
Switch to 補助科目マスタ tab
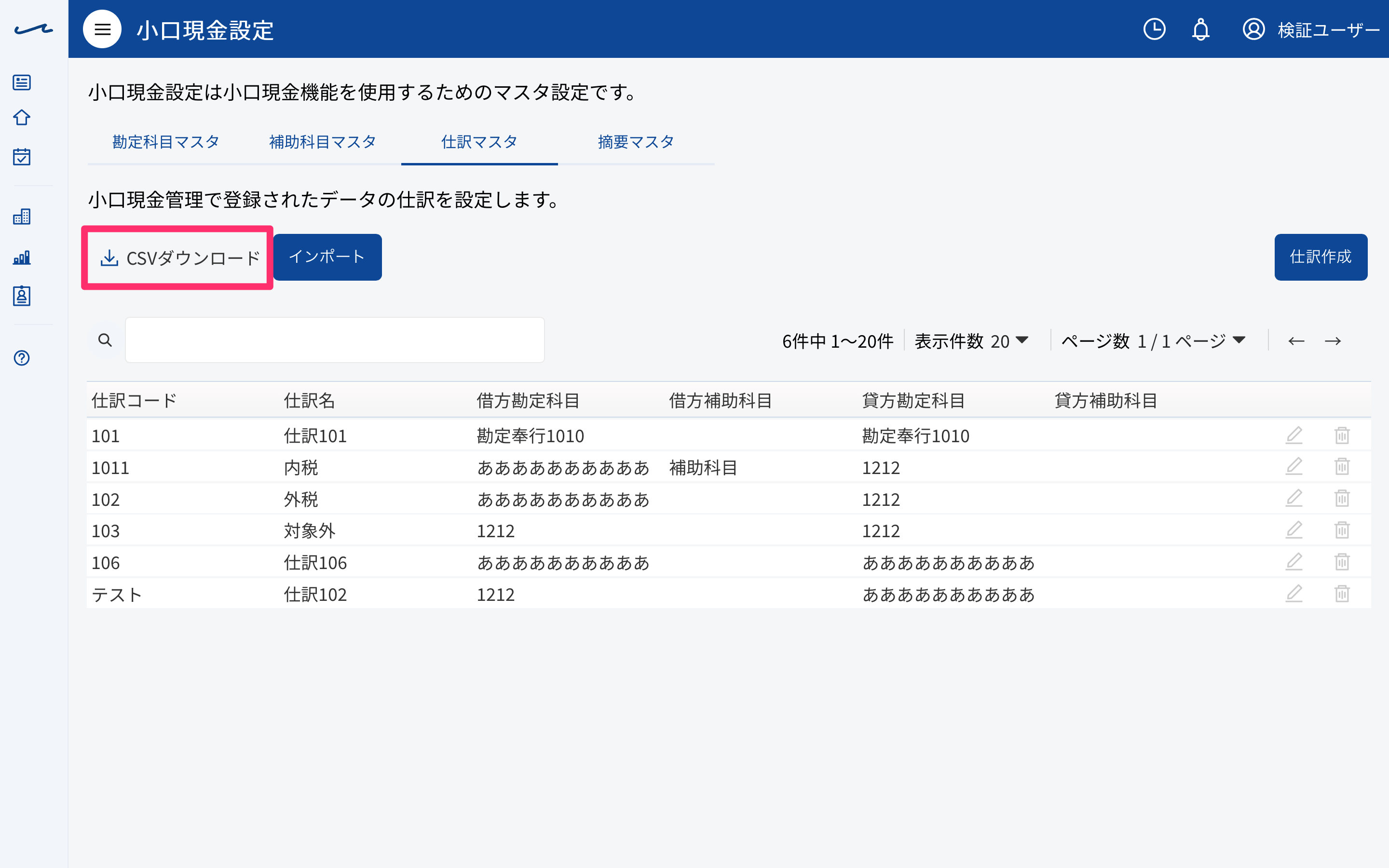coord(323,142)
